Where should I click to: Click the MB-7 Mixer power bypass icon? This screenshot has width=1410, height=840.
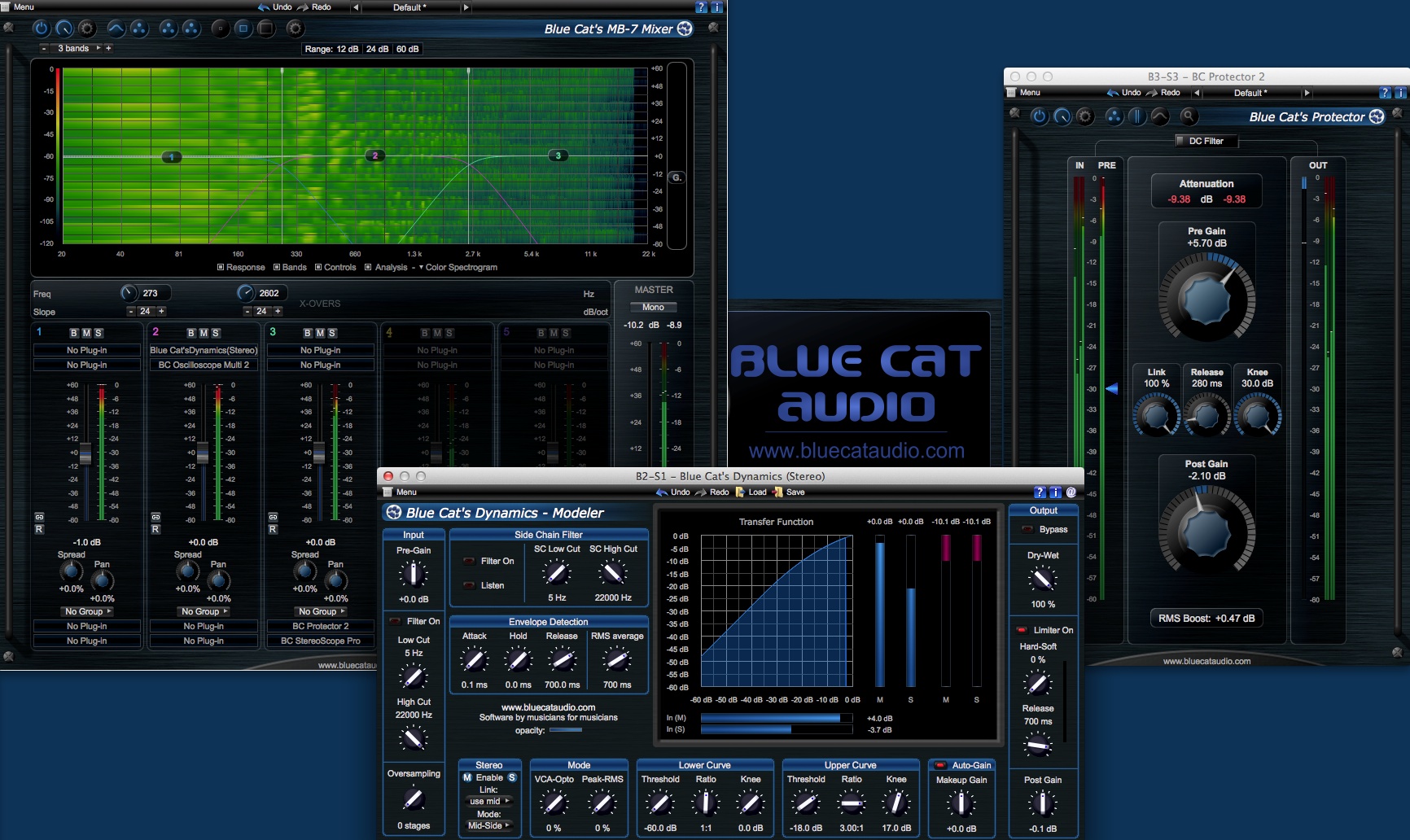point(41,28)
